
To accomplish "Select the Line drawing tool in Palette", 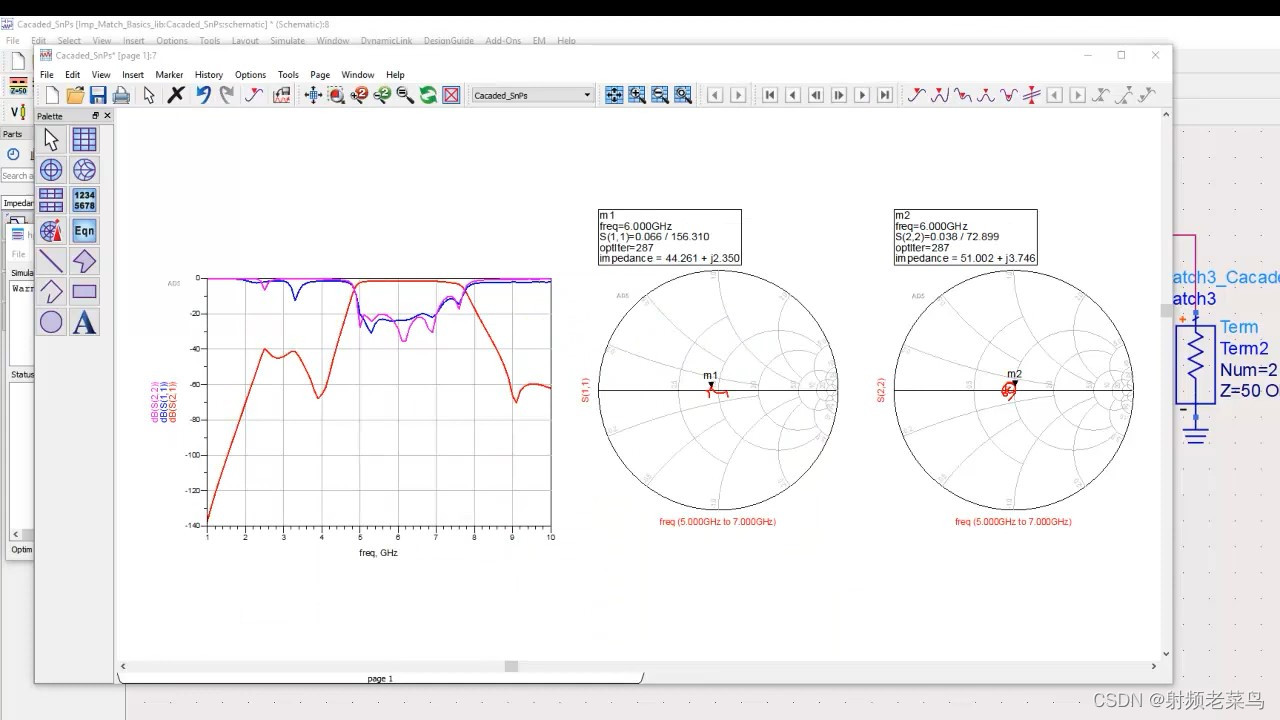I will click(x=51, y=261).
